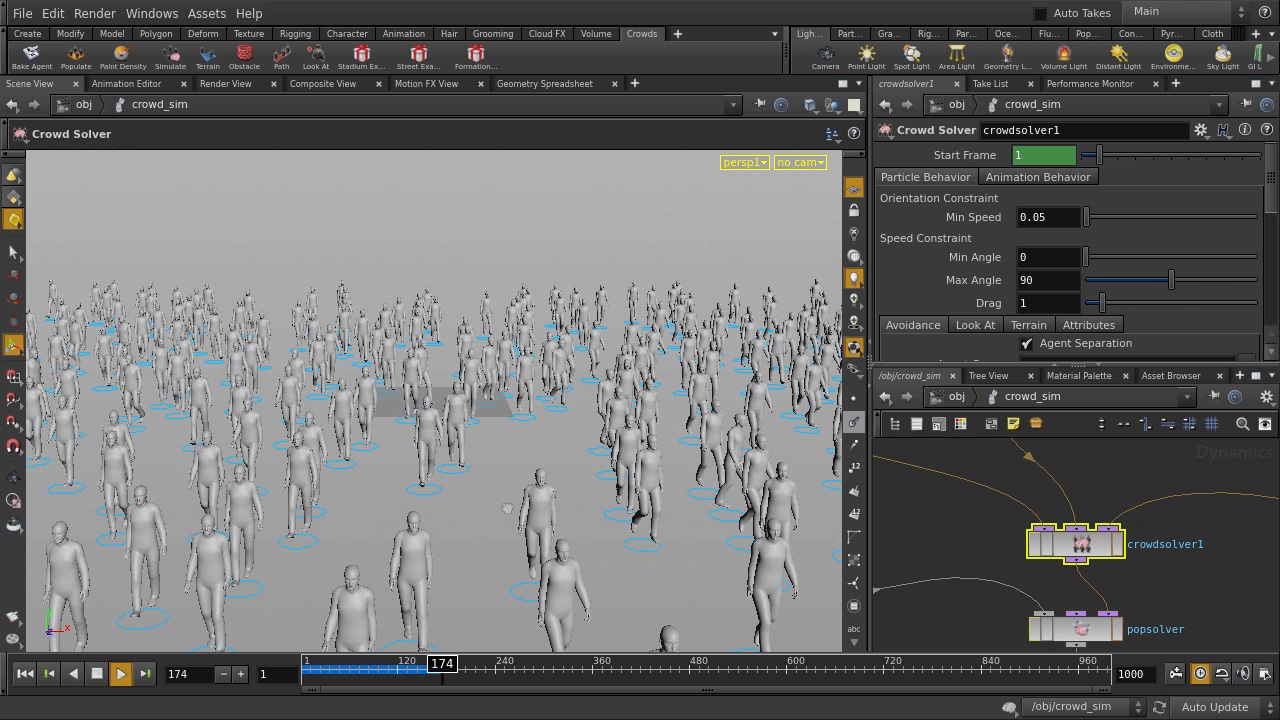Click the Camera shelf tool
The width and height of the screenshot is (1280, 720).
825,57
